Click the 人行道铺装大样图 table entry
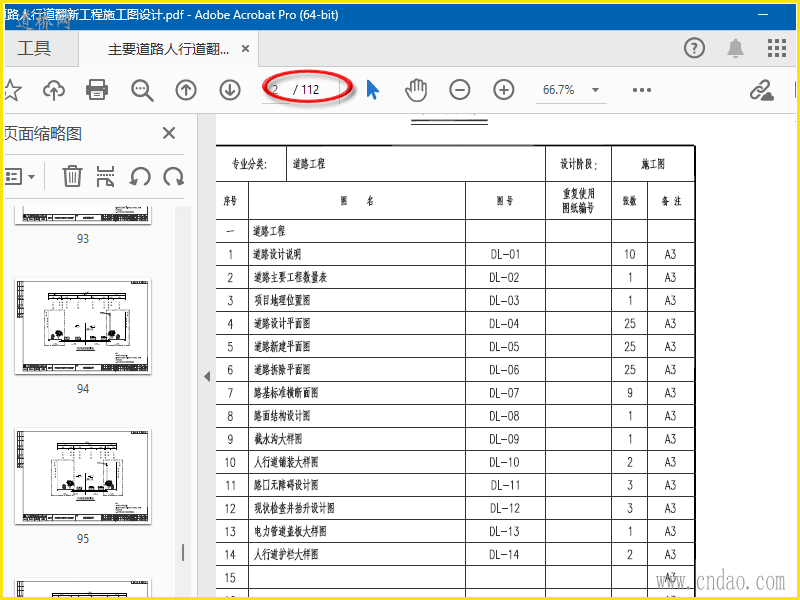 [286, 462]
